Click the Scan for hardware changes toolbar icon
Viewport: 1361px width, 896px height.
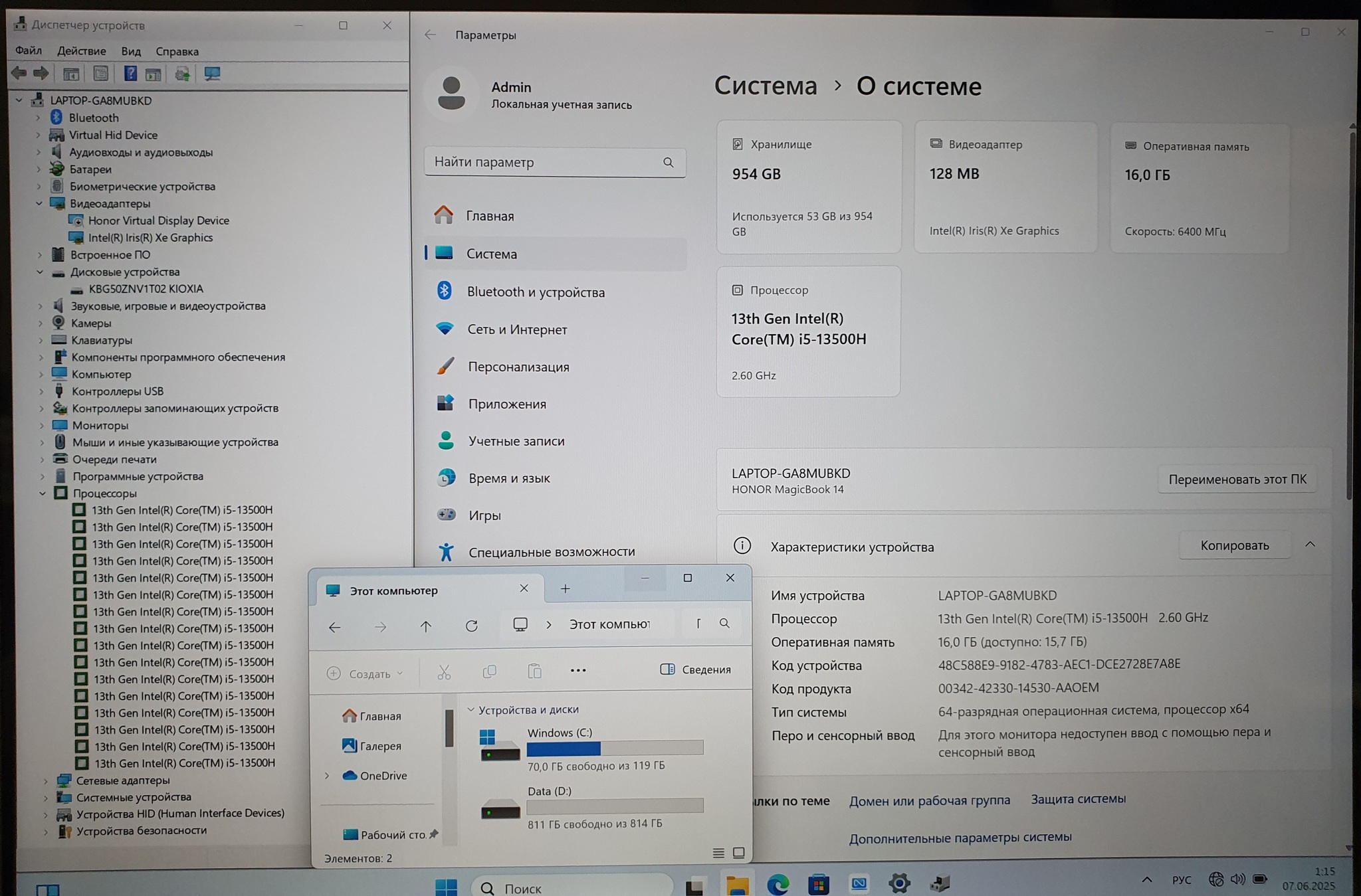coord(212,74)
